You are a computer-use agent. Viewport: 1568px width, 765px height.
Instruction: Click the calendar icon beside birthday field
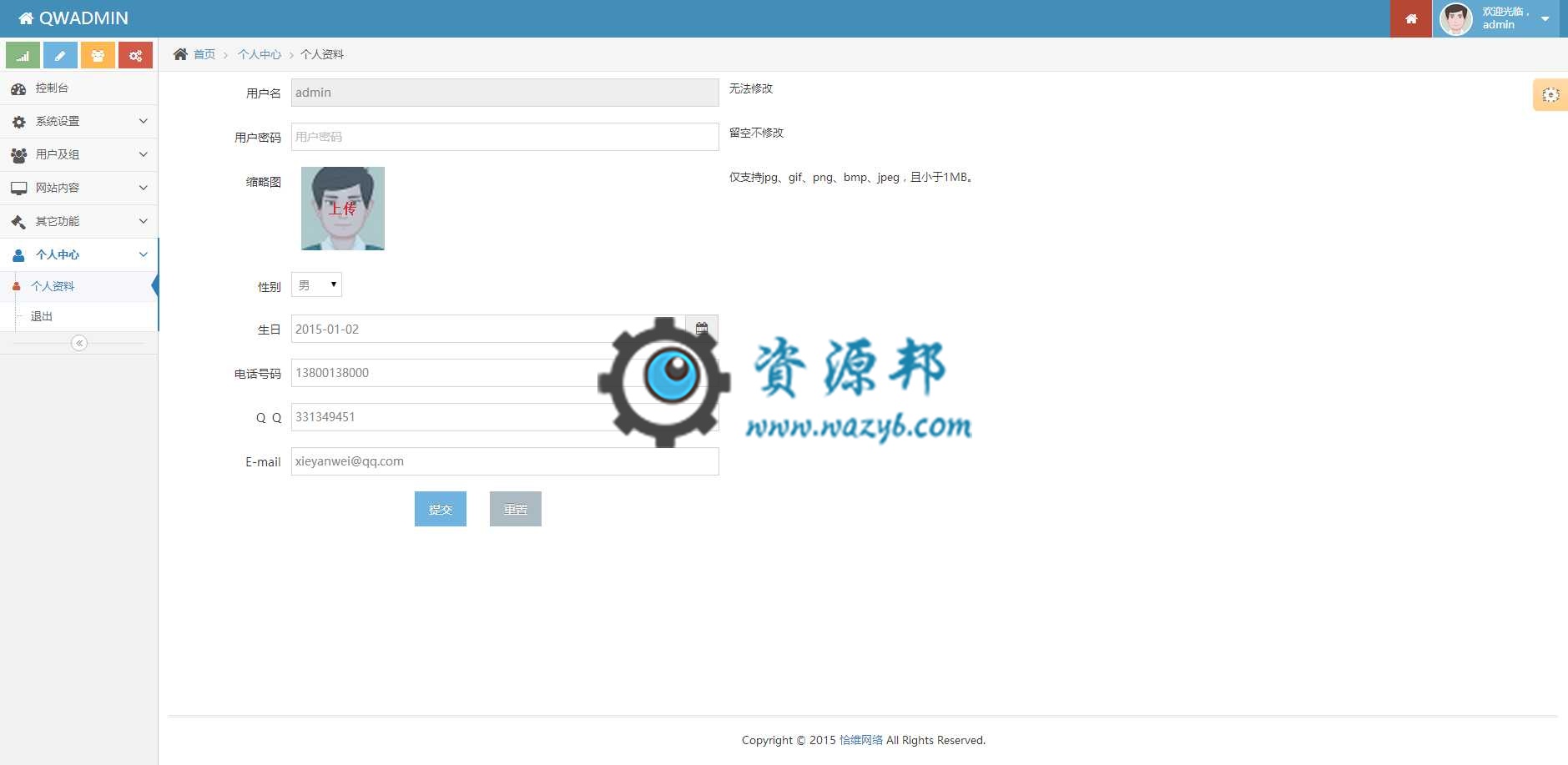click(702, 329)
